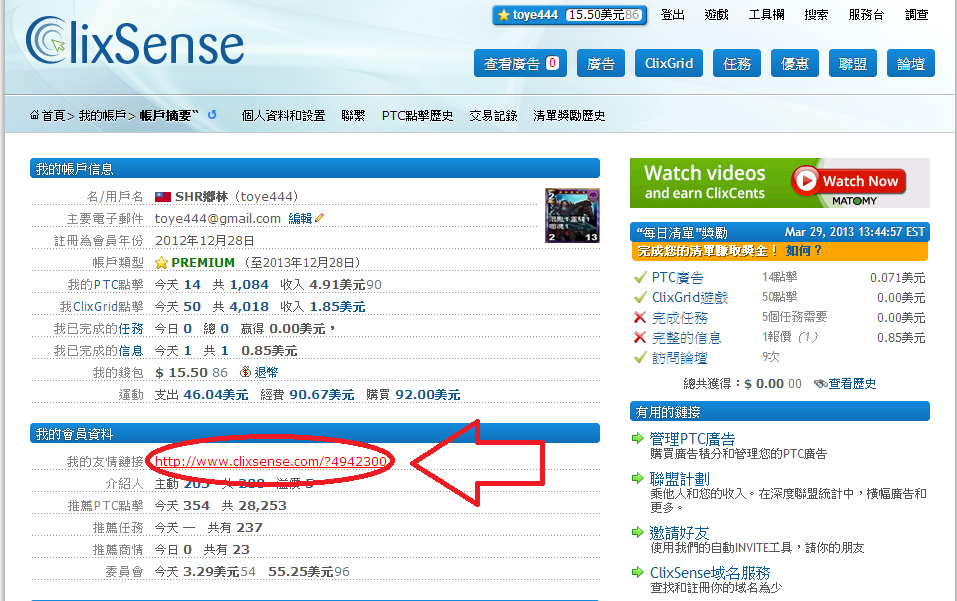This screenshot has width=957, height=601.
Task: Click the 我的帳戶信息 section header
Action: (x=315, y=168)
